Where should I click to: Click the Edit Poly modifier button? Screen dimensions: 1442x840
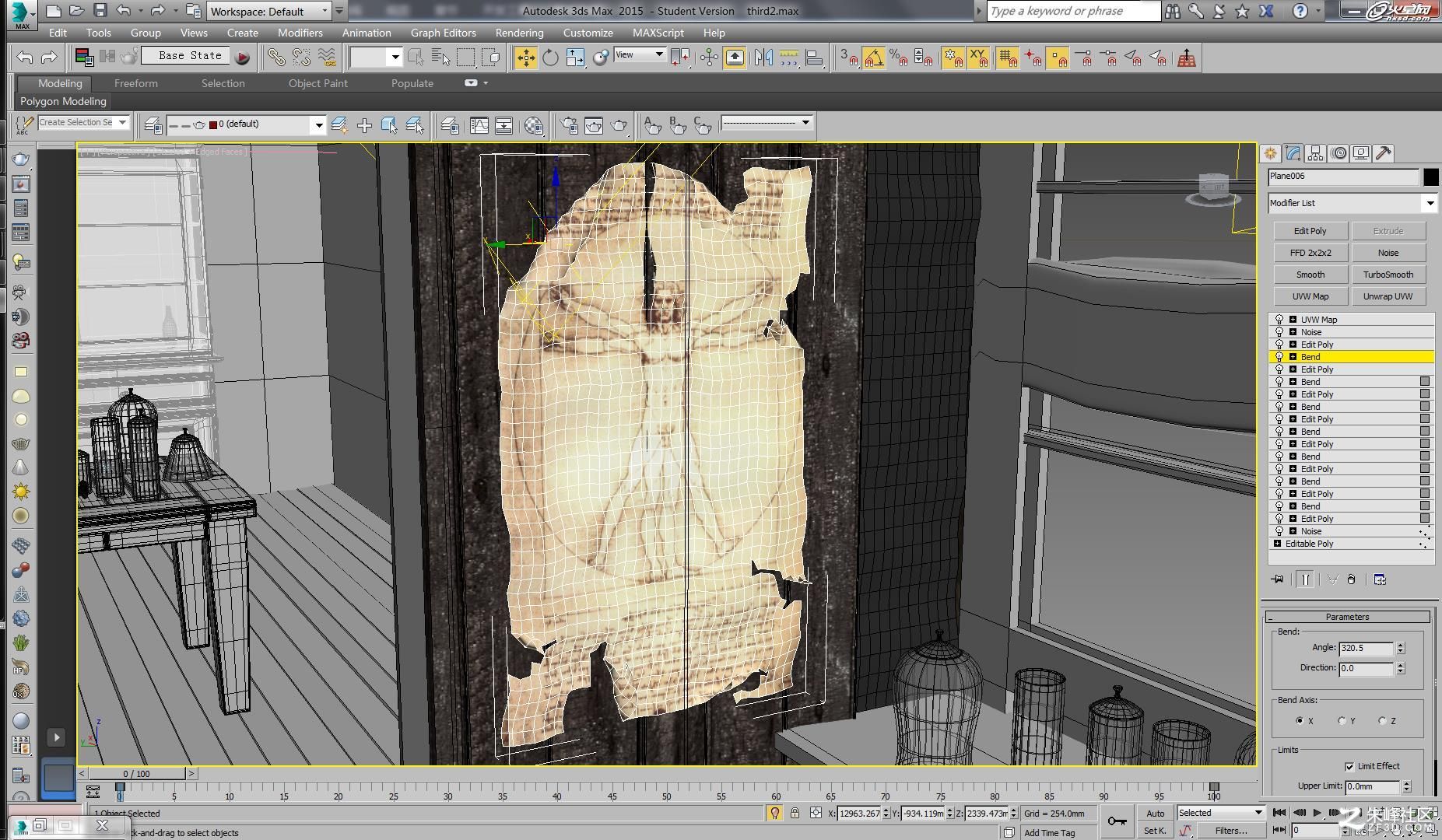point(1310,231)
